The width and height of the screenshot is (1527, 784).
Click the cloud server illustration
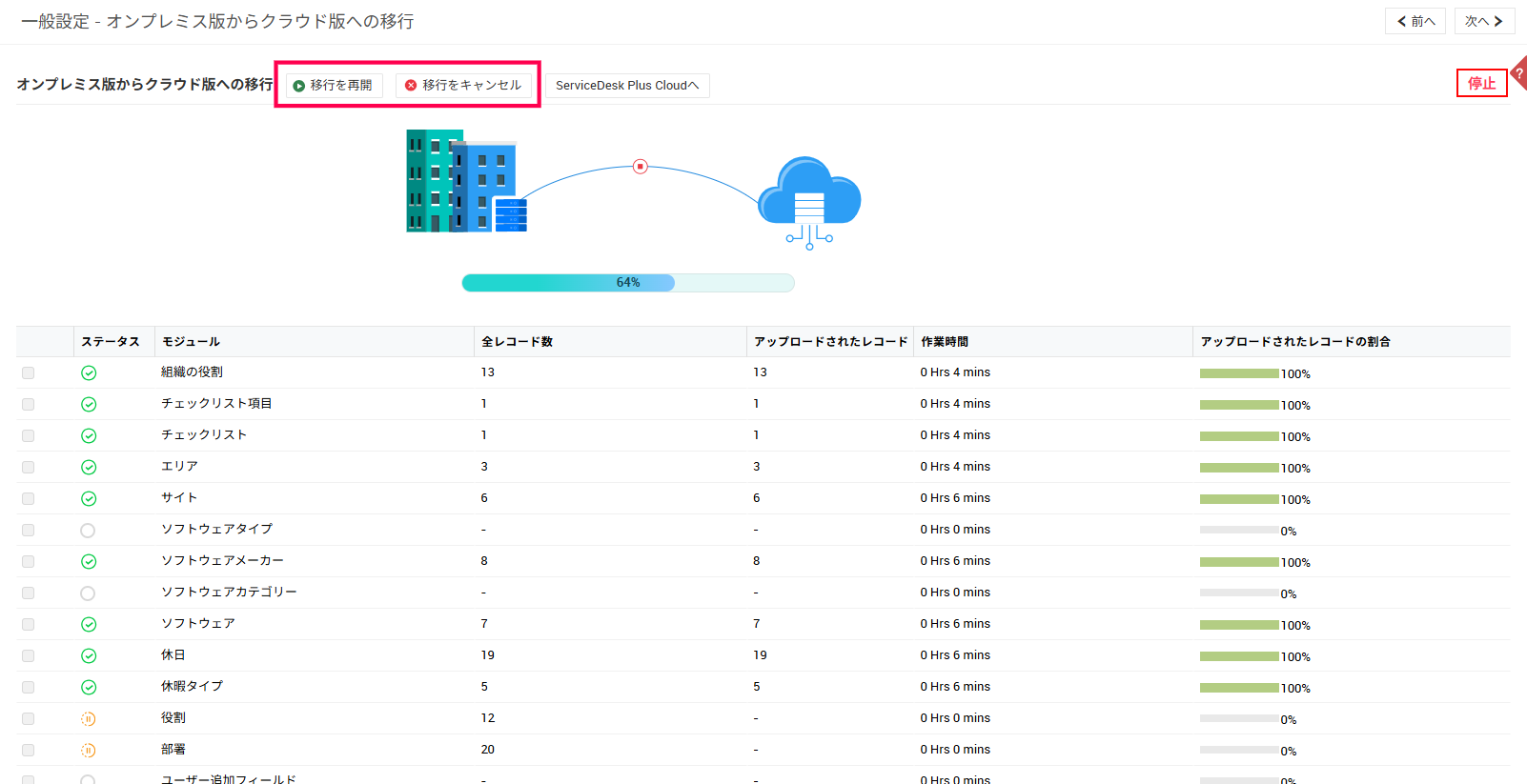(809, 202)
